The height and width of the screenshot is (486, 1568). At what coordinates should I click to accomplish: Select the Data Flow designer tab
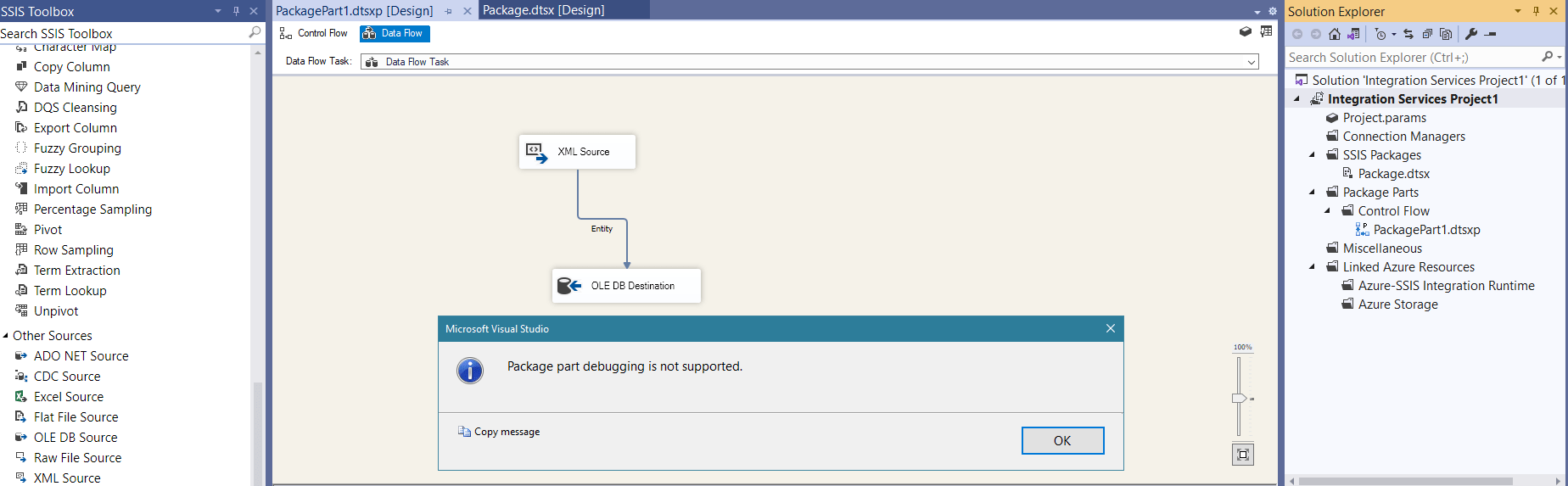click(x=395, y=33)
